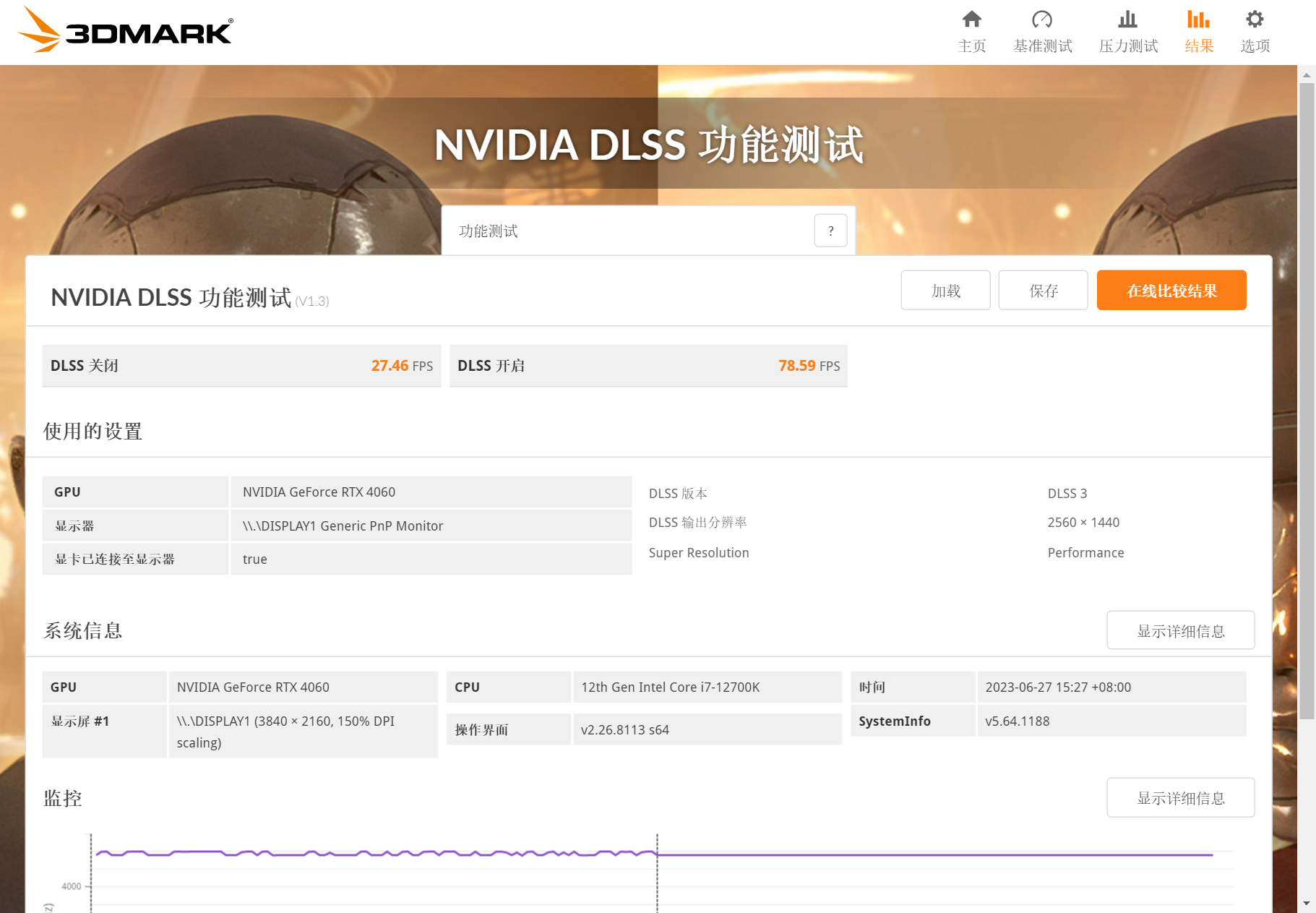Select the DLSS 开启 score tile
This screenshot has width=1316, height=913.
[x=648, y=366]
